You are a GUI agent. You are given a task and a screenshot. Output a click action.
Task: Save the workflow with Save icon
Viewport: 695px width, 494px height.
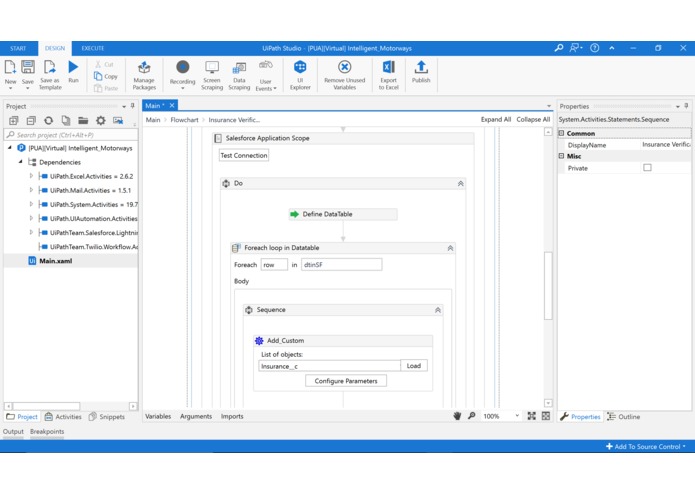(x=27, y=73)
